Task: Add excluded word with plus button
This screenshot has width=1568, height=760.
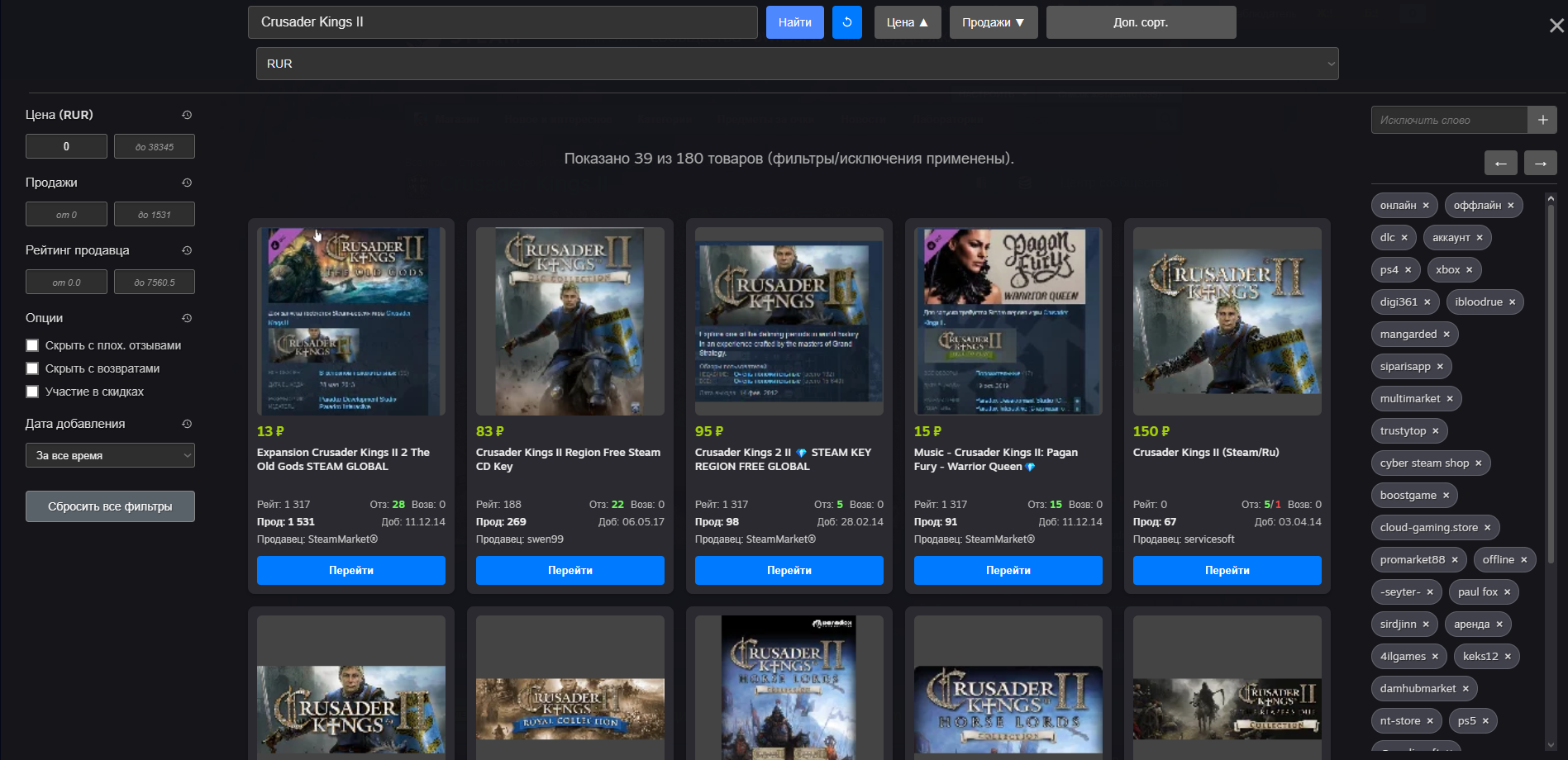Action: pos(1542,120)
